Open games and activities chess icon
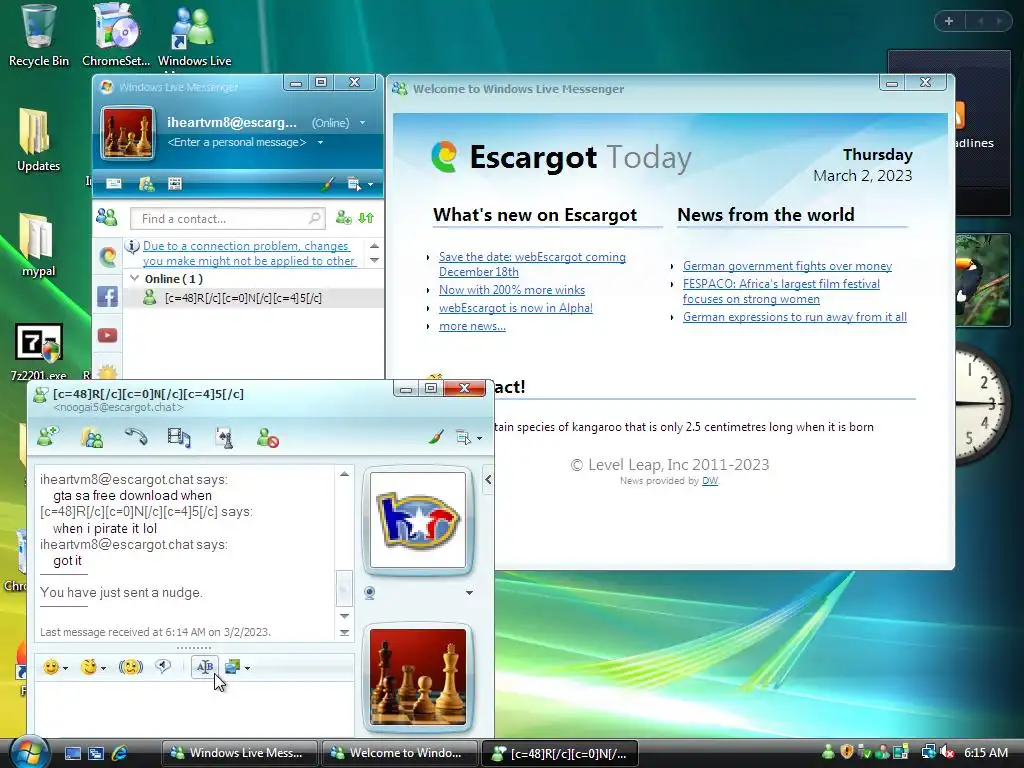 (224, 438)
